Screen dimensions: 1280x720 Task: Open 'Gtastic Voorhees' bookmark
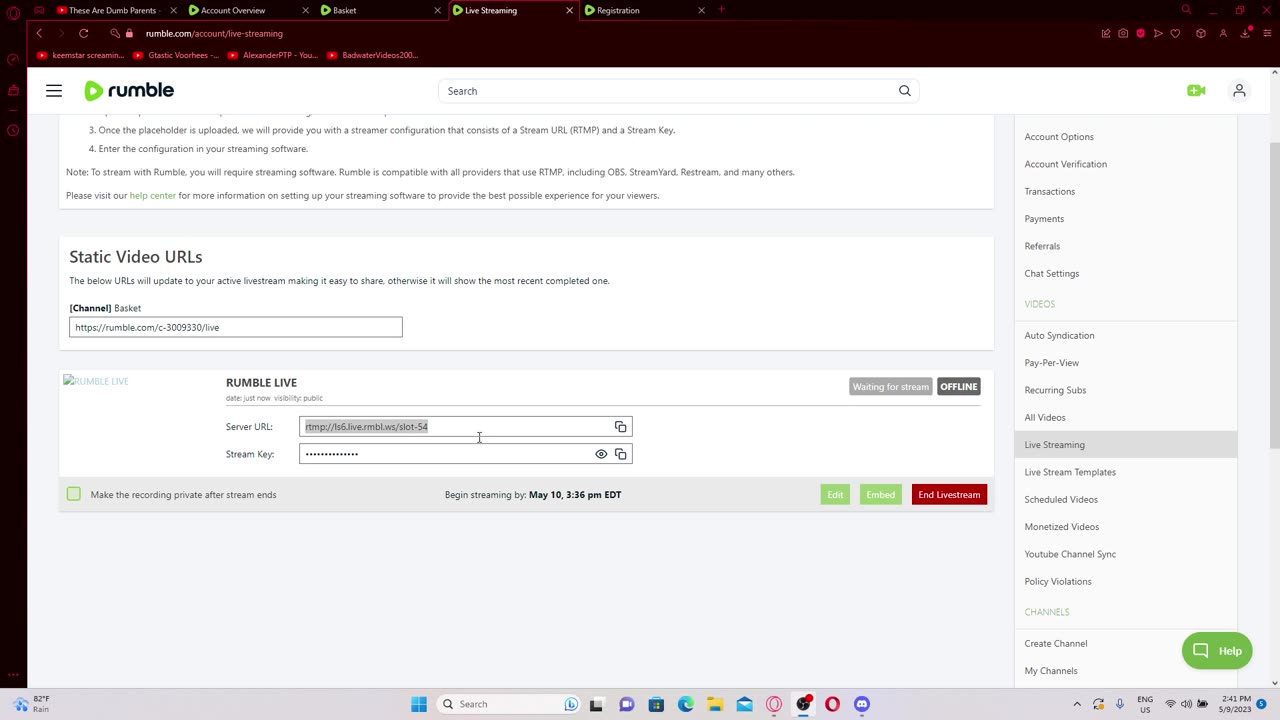176,55
